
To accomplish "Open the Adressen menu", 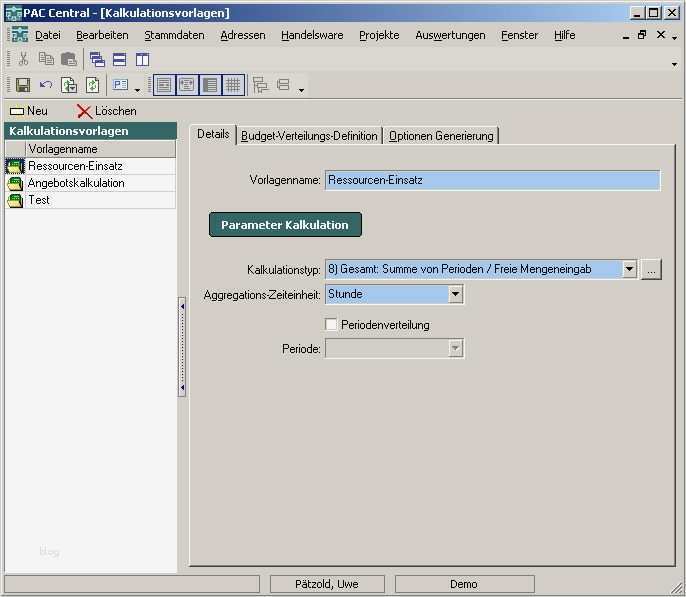I will 243,35.
